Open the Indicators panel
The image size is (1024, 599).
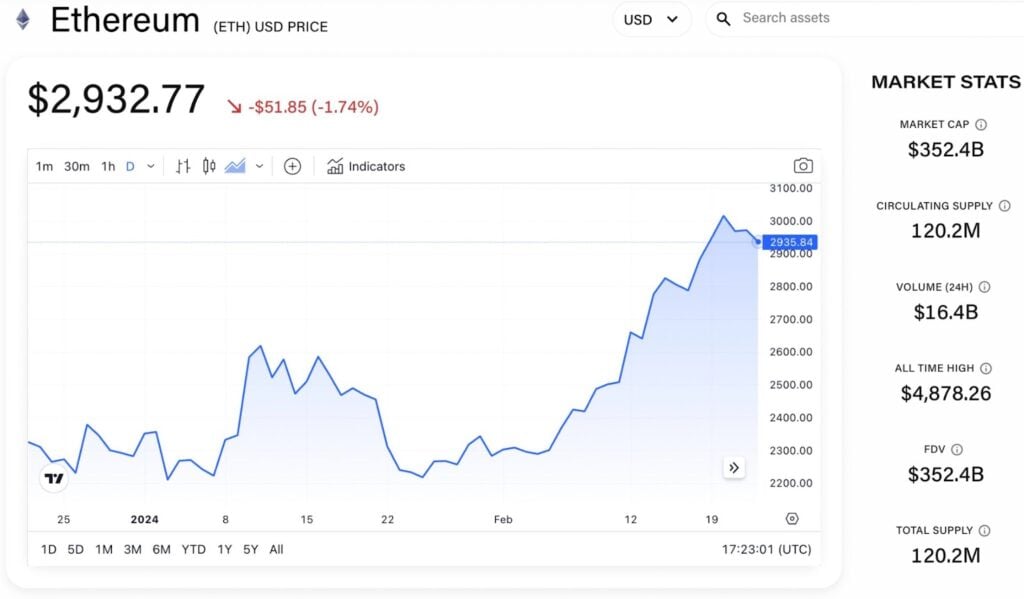click(366, 167)
